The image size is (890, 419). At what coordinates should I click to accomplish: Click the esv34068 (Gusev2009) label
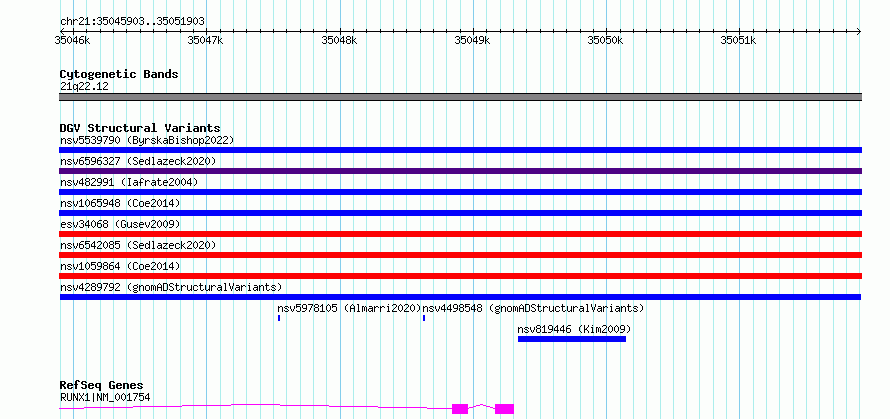tap(120, 224)
